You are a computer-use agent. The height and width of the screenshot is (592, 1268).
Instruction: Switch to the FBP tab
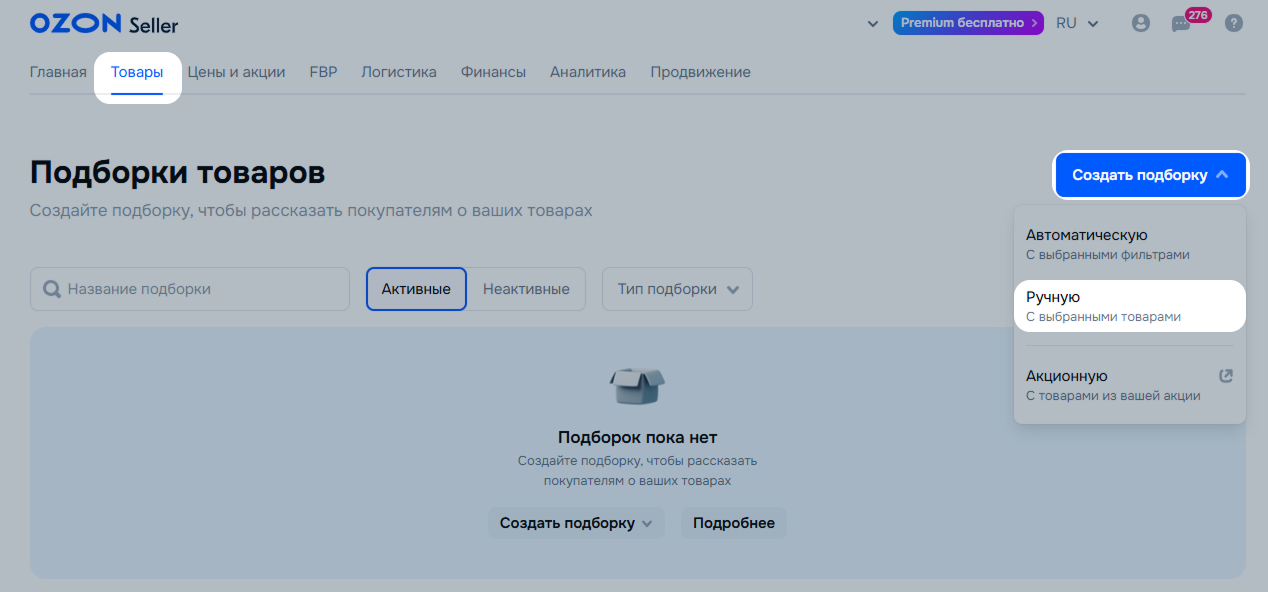pos(323,72)
